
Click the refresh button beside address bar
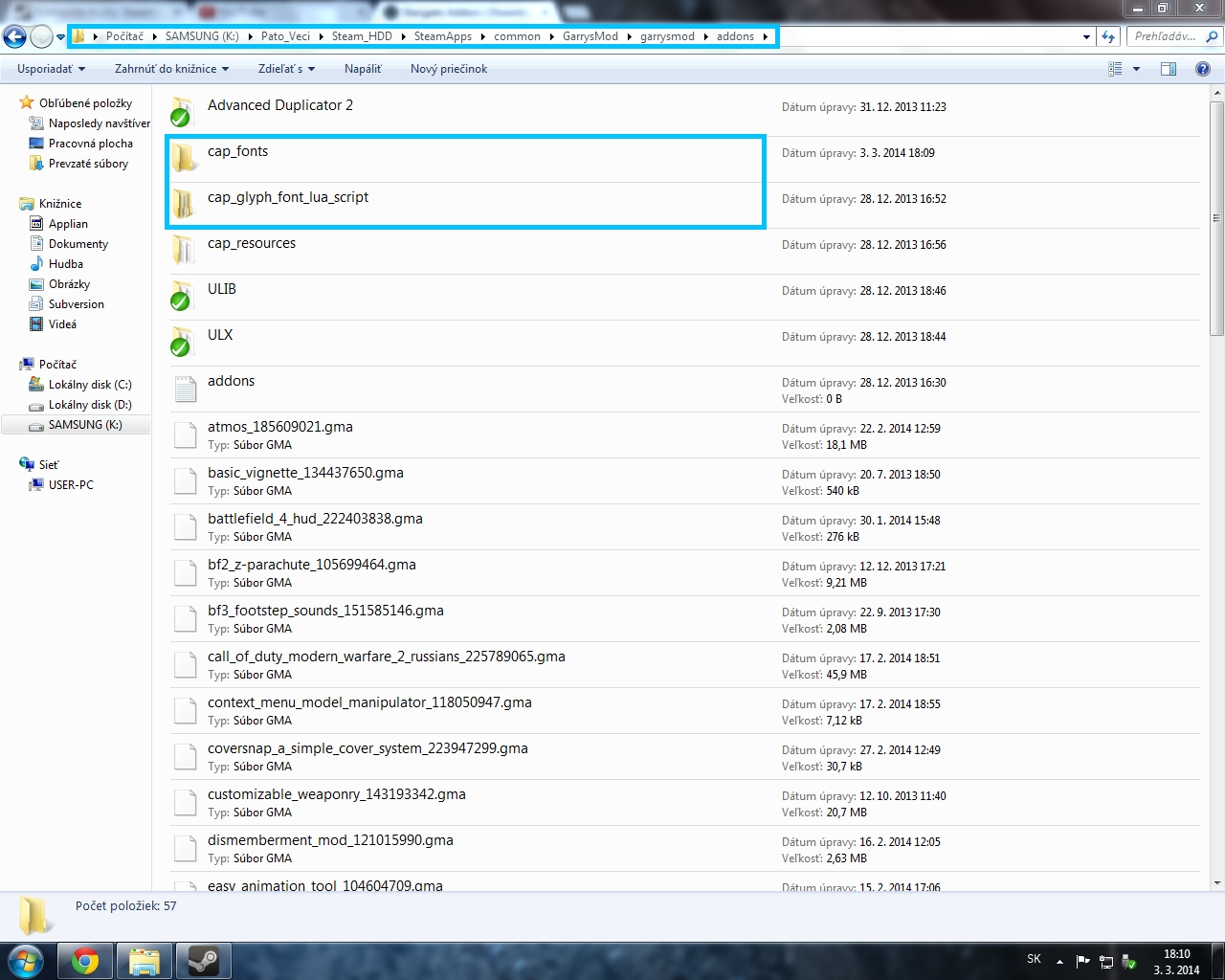point(1108,36)
